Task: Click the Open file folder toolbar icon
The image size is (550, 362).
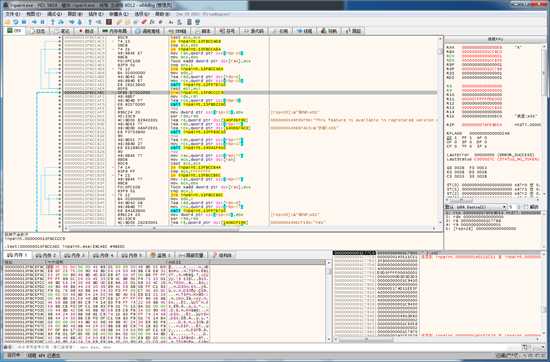Action: pyautogui.click(x=7, y=22)
